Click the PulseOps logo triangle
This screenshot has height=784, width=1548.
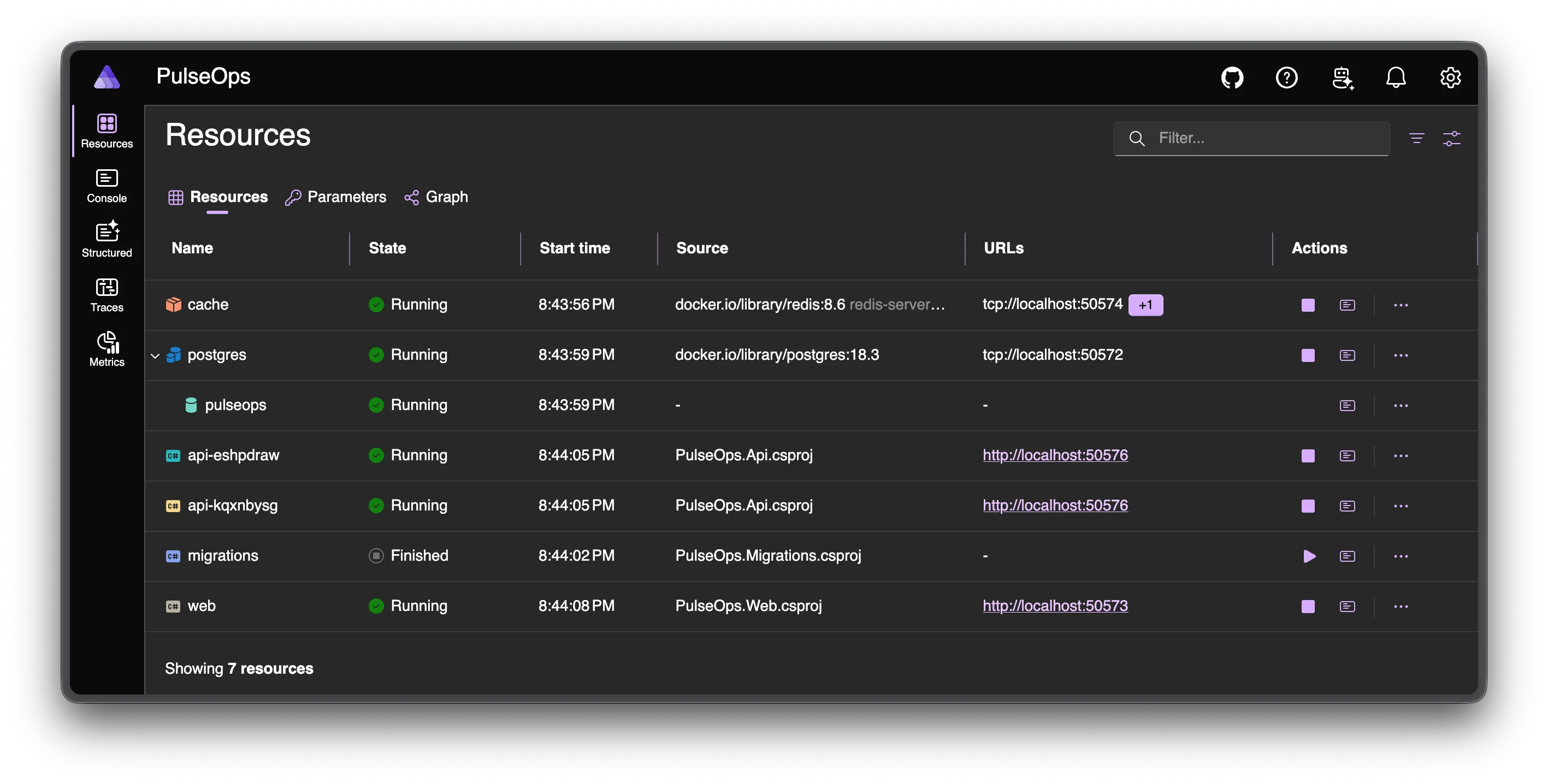click(107, 77)
